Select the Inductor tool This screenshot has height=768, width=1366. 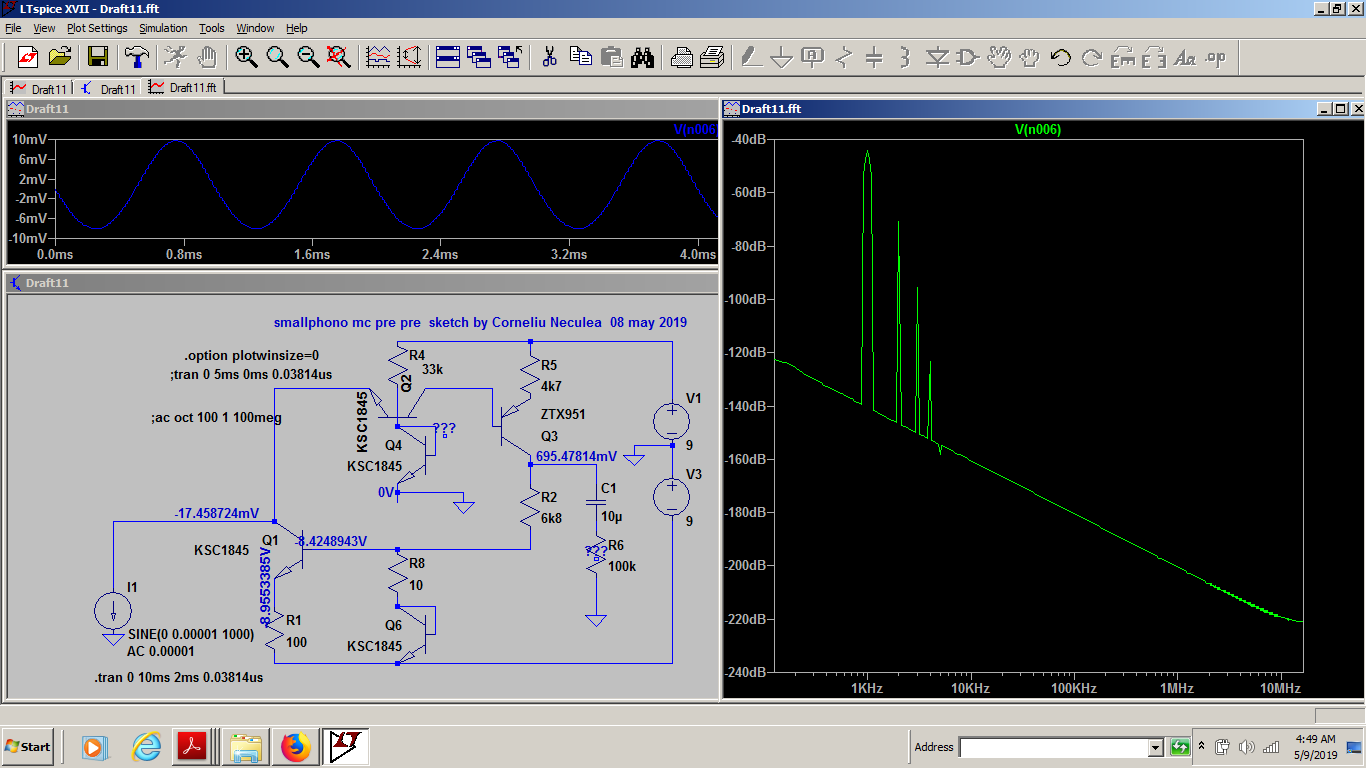coord(905,56)
